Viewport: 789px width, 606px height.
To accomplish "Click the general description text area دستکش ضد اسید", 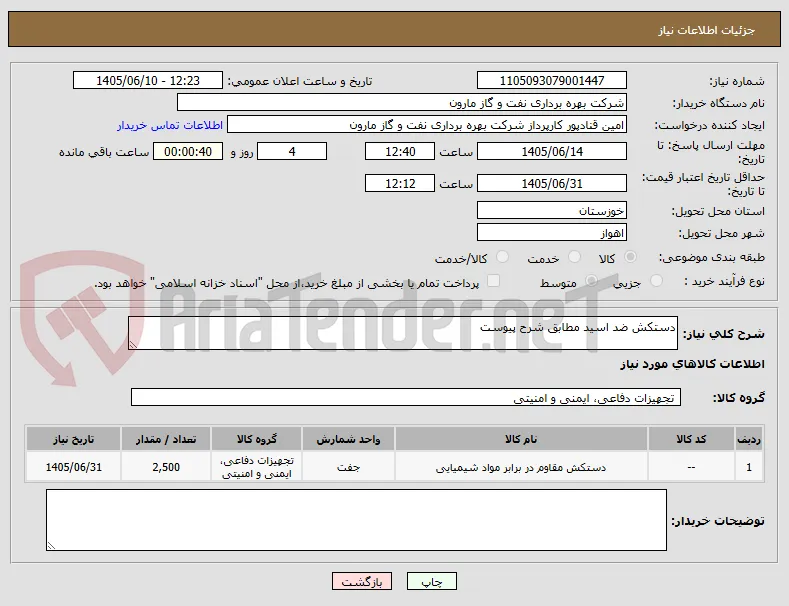I will click(403, 333).
